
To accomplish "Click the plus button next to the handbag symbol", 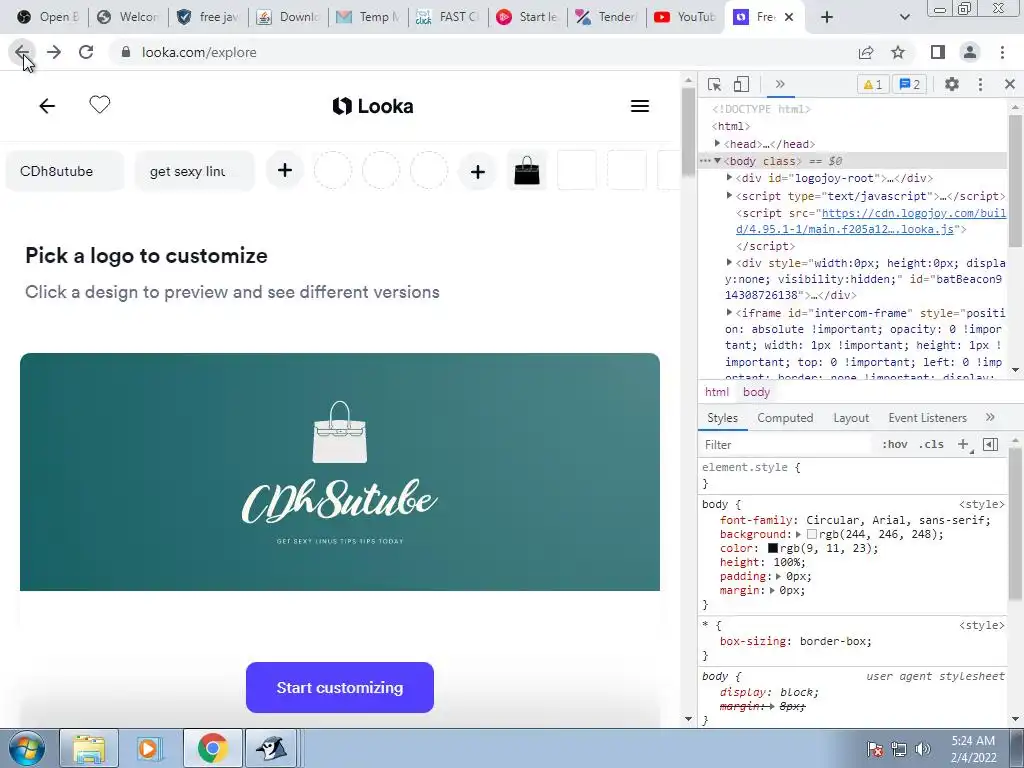I will (477, 171).
